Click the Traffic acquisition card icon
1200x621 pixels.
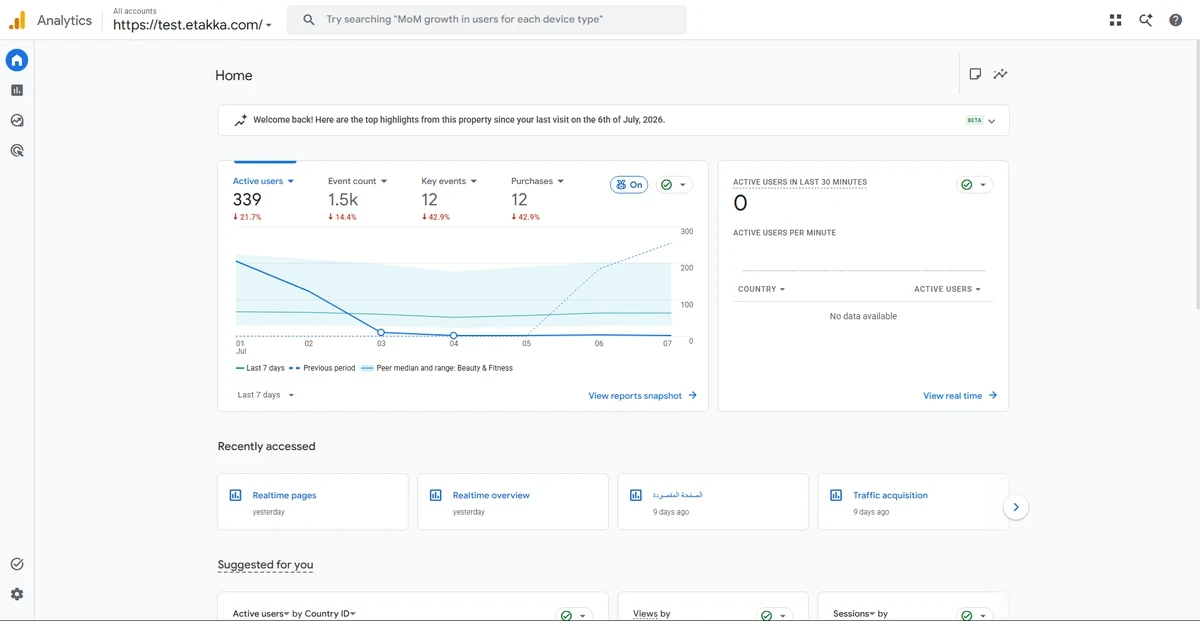click(836, 495)
